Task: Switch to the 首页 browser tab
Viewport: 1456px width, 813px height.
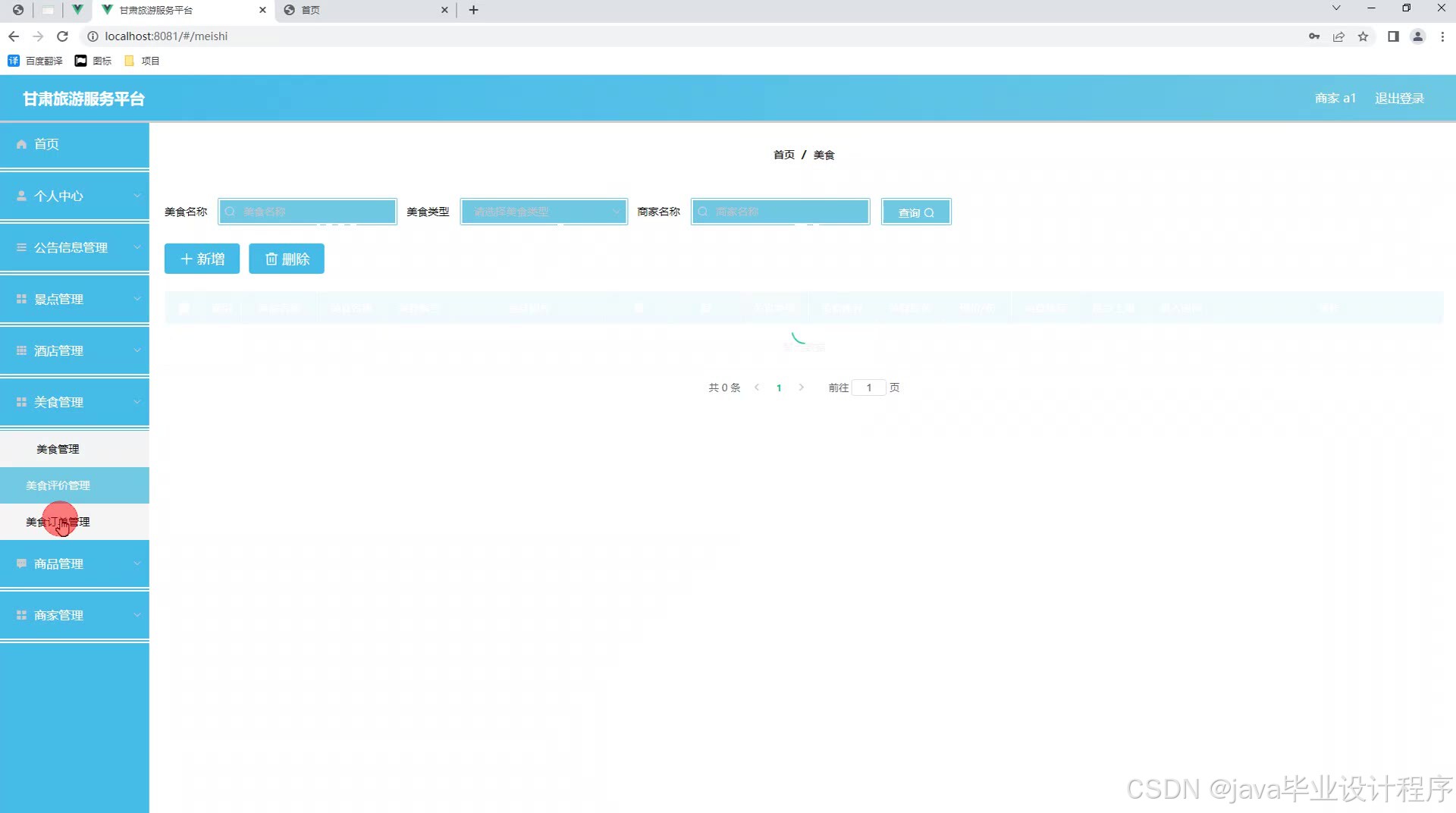Action: pos(366,10)
